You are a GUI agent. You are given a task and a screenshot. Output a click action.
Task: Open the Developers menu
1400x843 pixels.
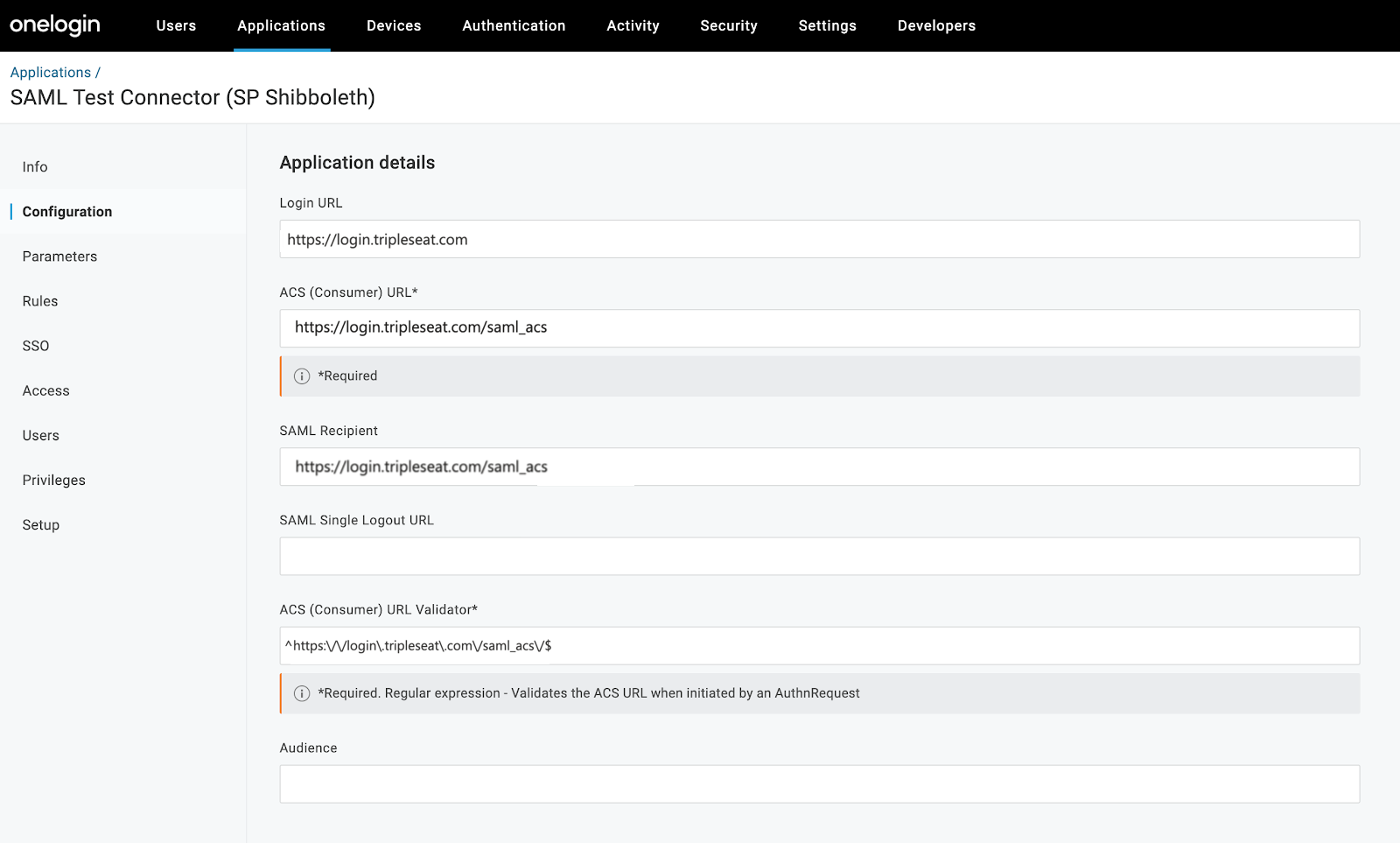coord(936,25)
